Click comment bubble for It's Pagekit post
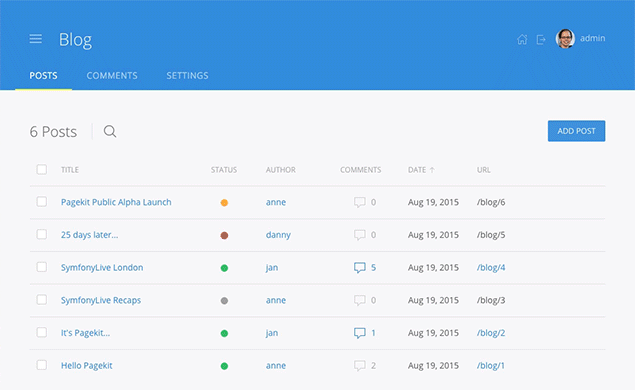This screenshot has height=390, width=635. 360,333
